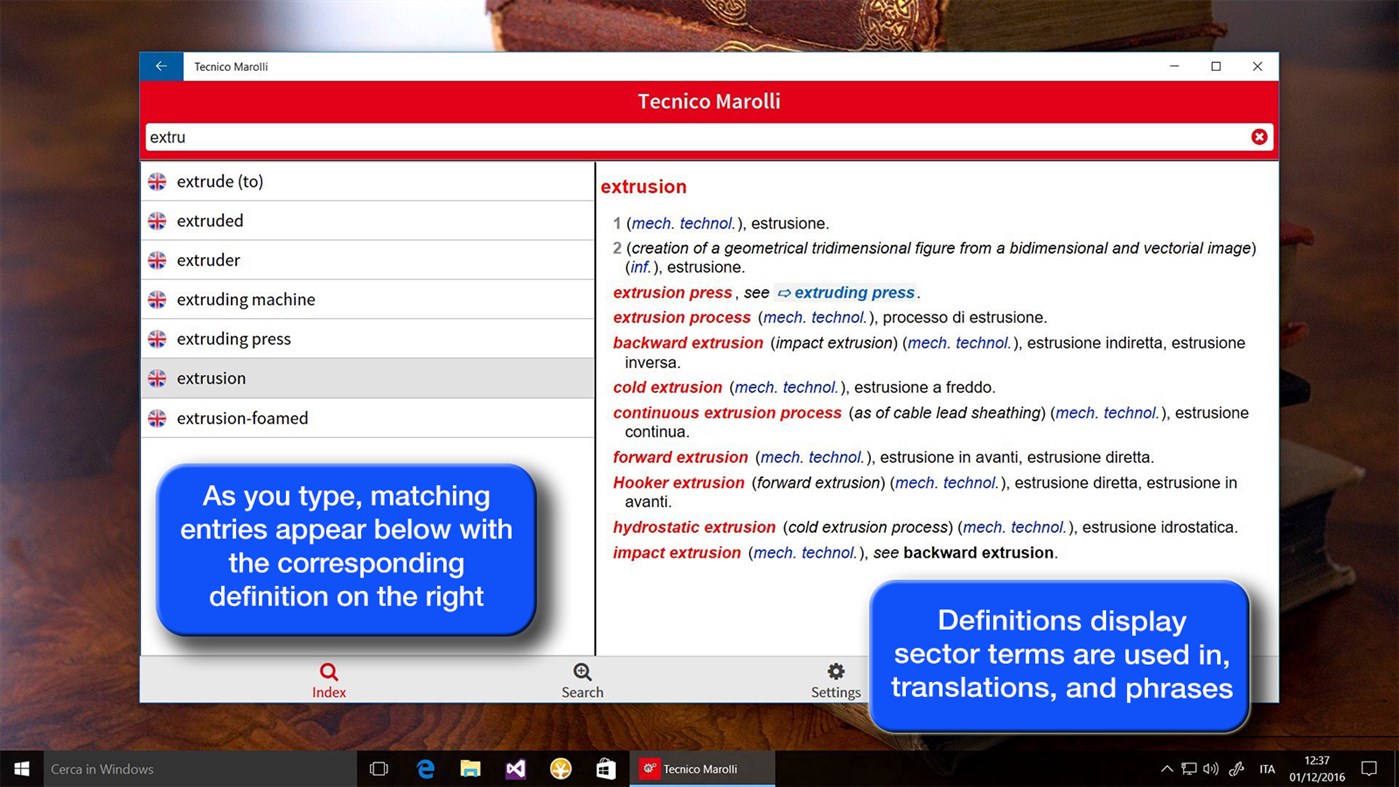
Task: Select the Tecnico Marolli taskbar icon
Action: tap(702, 768)
